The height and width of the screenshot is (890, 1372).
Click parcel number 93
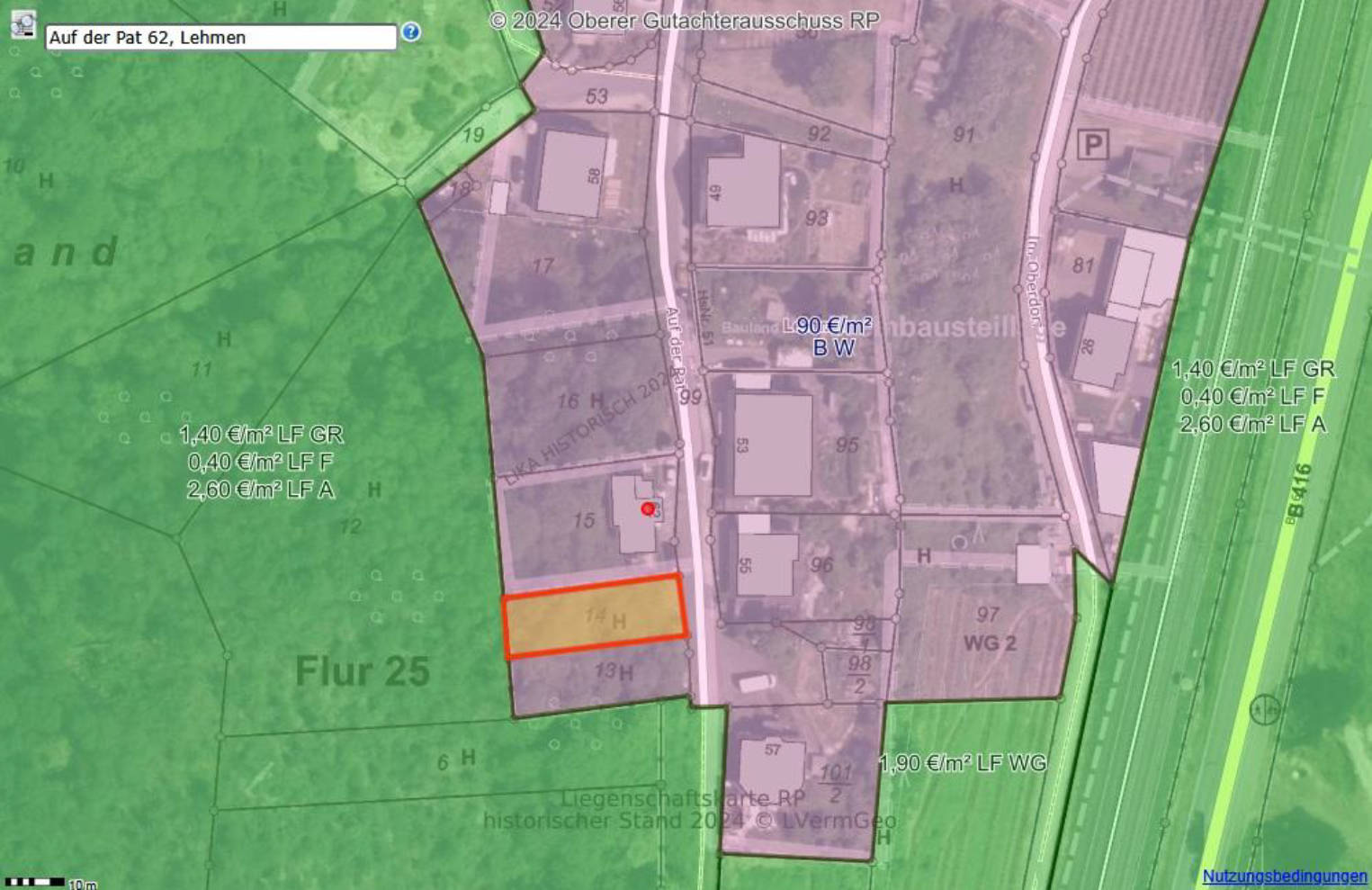point(817,218)
